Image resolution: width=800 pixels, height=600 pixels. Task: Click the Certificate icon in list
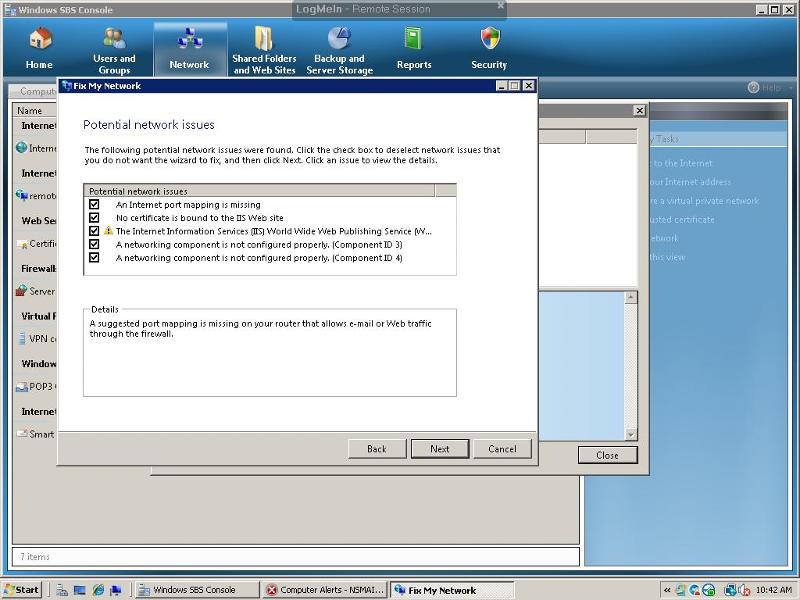click(22, 244)
